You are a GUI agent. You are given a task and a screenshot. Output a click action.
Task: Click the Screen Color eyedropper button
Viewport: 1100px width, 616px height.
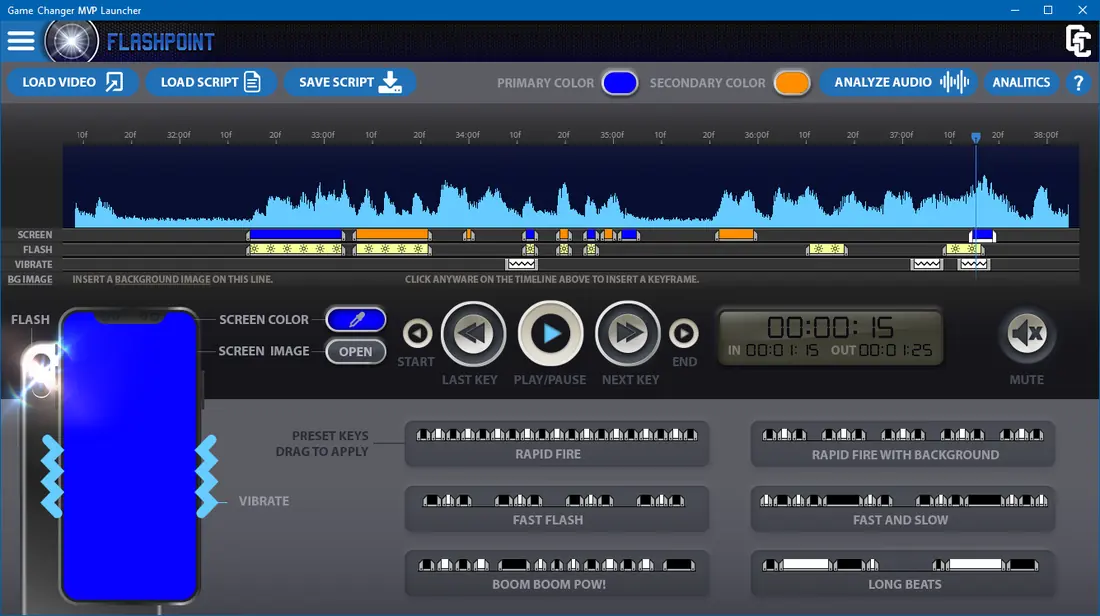356,320
